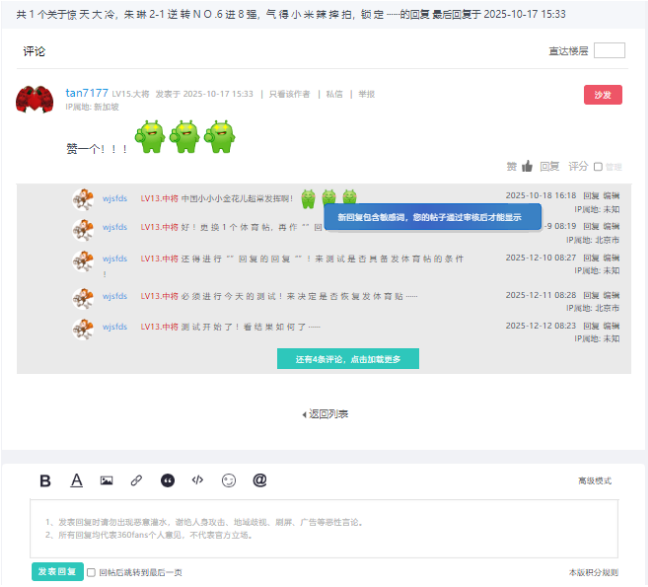The width and height of the screenshot is (648, 587).
Task: Click the LV15.大将 rank label
Action: (x=131, y=94)
